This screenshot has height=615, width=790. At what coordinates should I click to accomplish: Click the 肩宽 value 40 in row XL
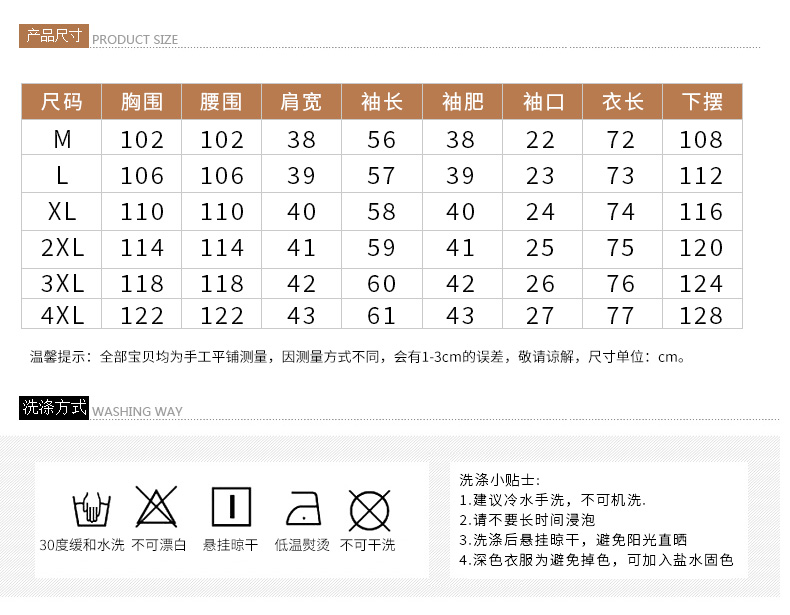tap(301, 212)
